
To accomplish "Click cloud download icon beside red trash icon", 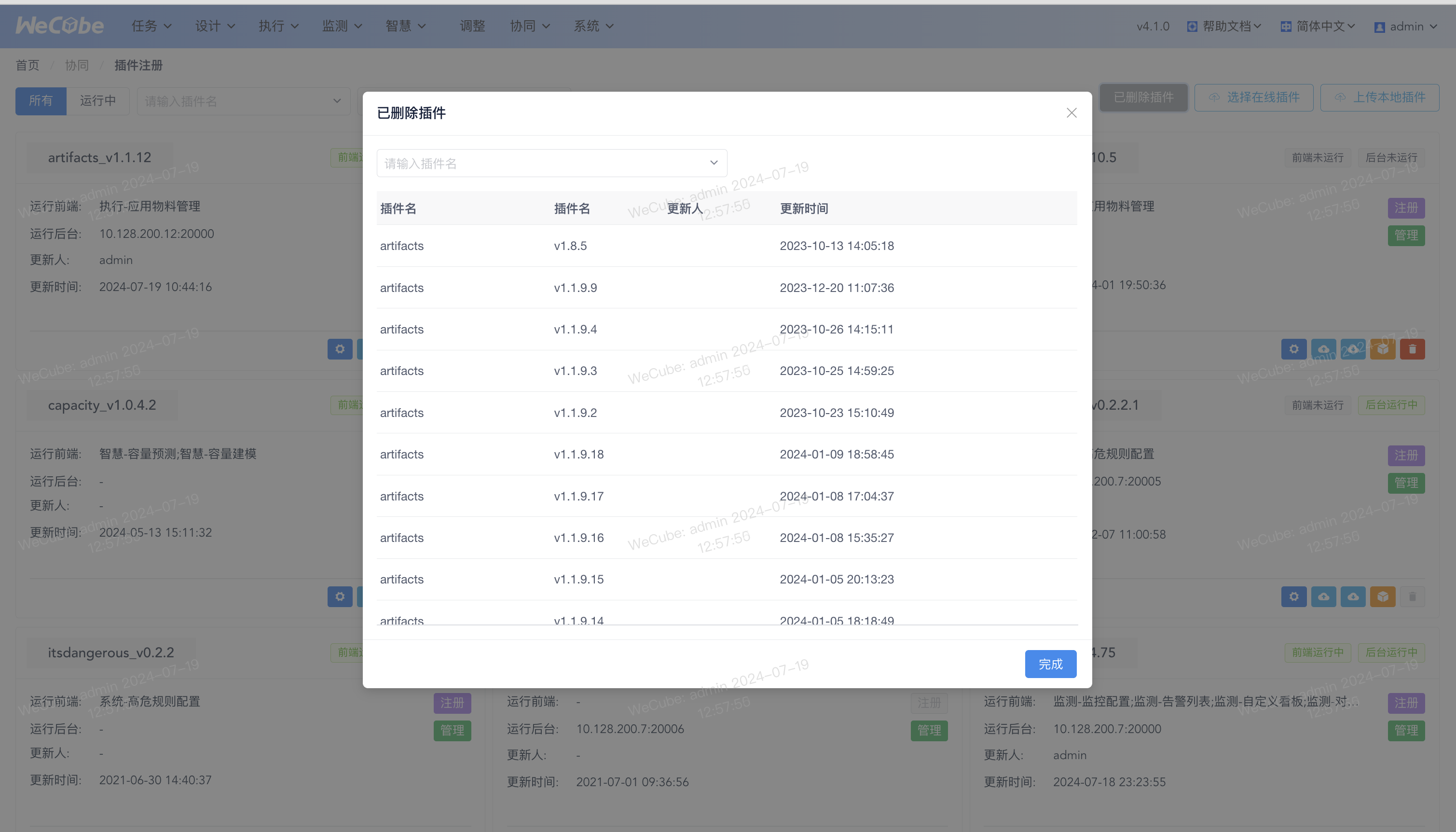I will click(1353, 349).
